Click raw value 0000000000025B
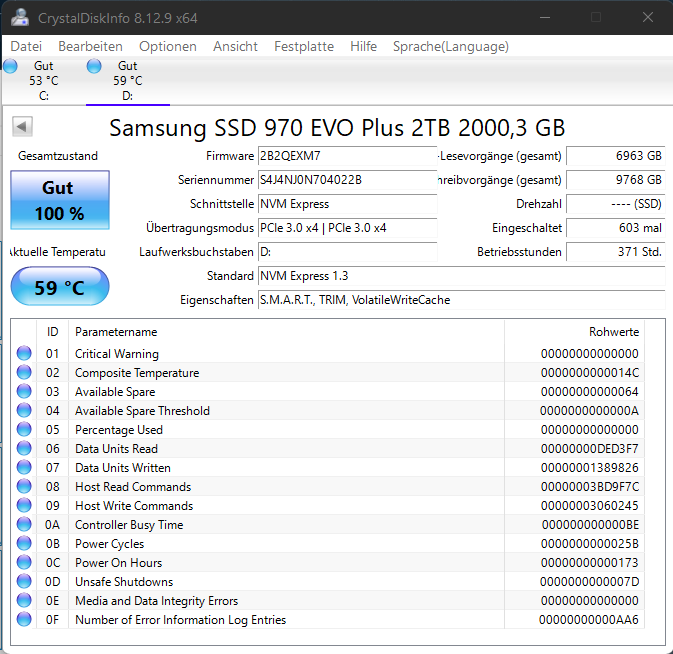 [589, 544]
